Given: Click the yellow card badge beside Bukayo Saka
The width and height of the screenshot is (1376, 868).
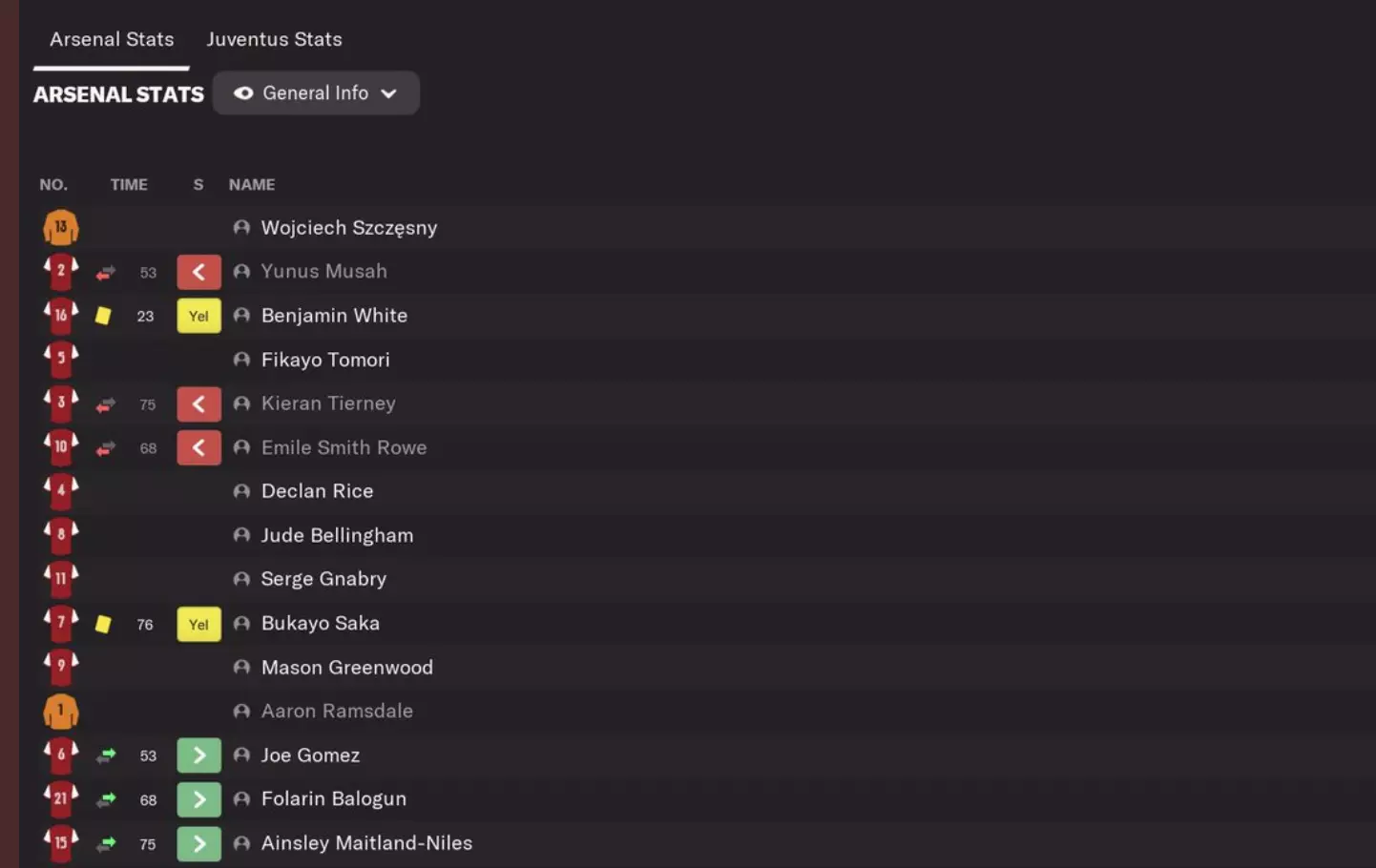Looking at the screenshot, I should (x=198, y=625).
